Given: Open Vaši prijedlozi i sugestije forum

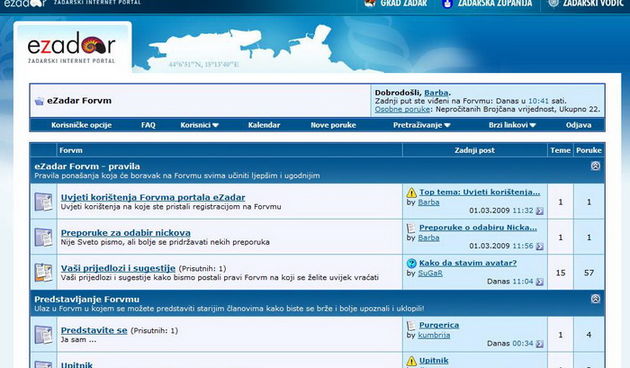Looking at the screenshot, I should (118, 268).
